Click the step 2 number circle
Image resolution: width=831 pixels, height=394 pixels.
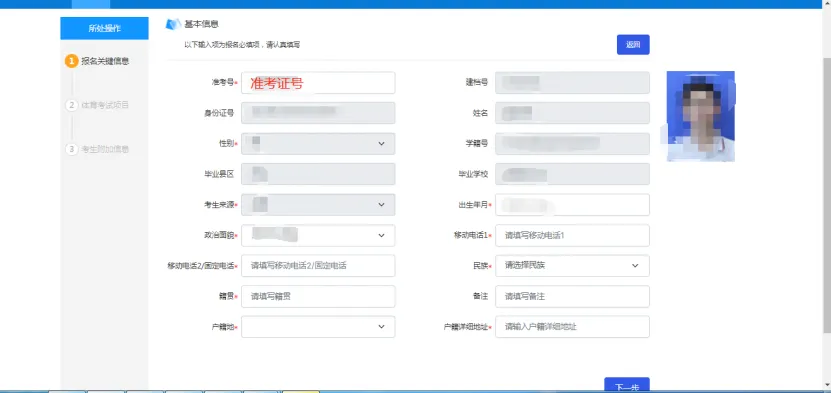(x=72, y=105)
